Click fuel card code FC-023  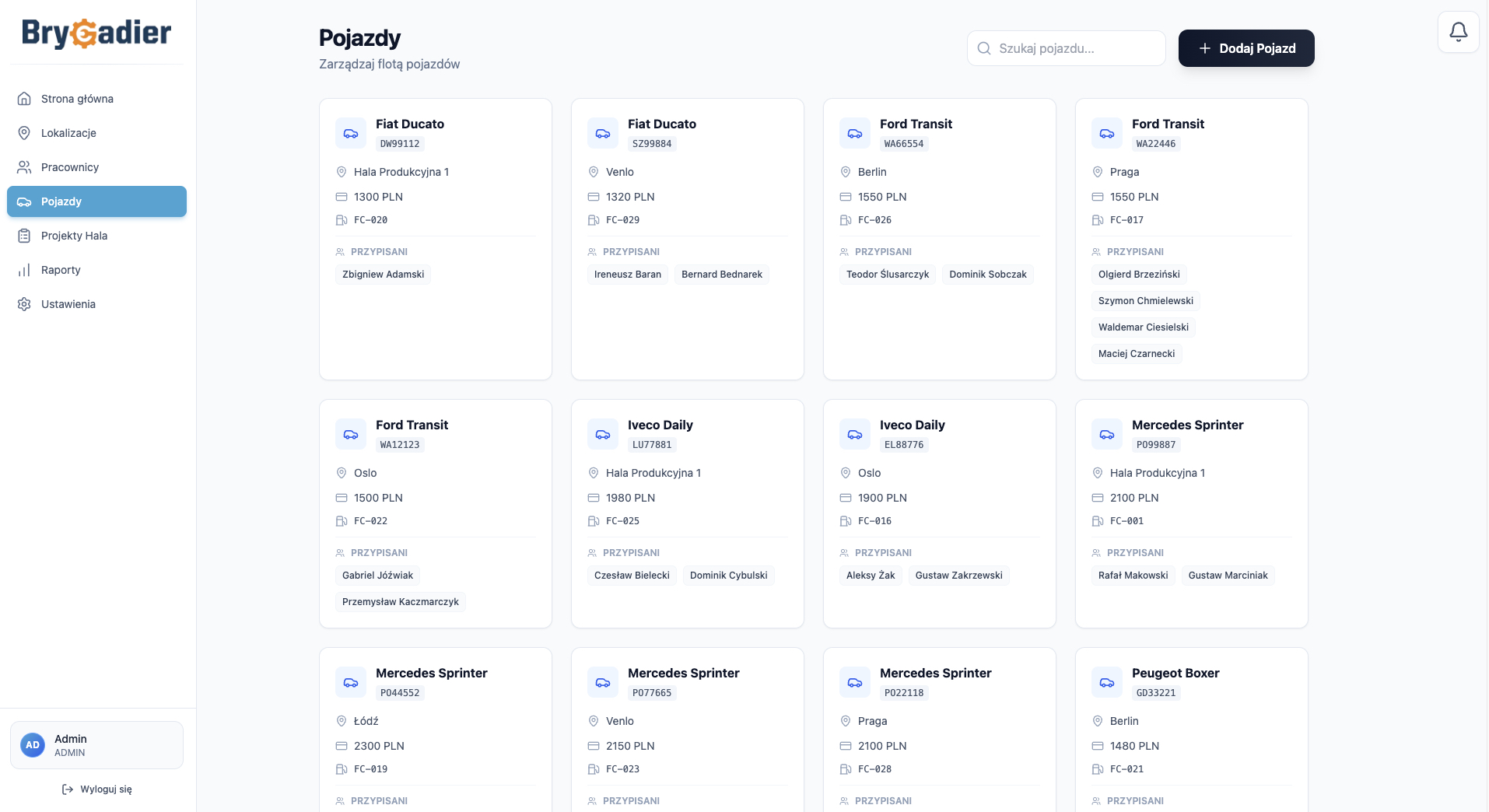point(622,769)
